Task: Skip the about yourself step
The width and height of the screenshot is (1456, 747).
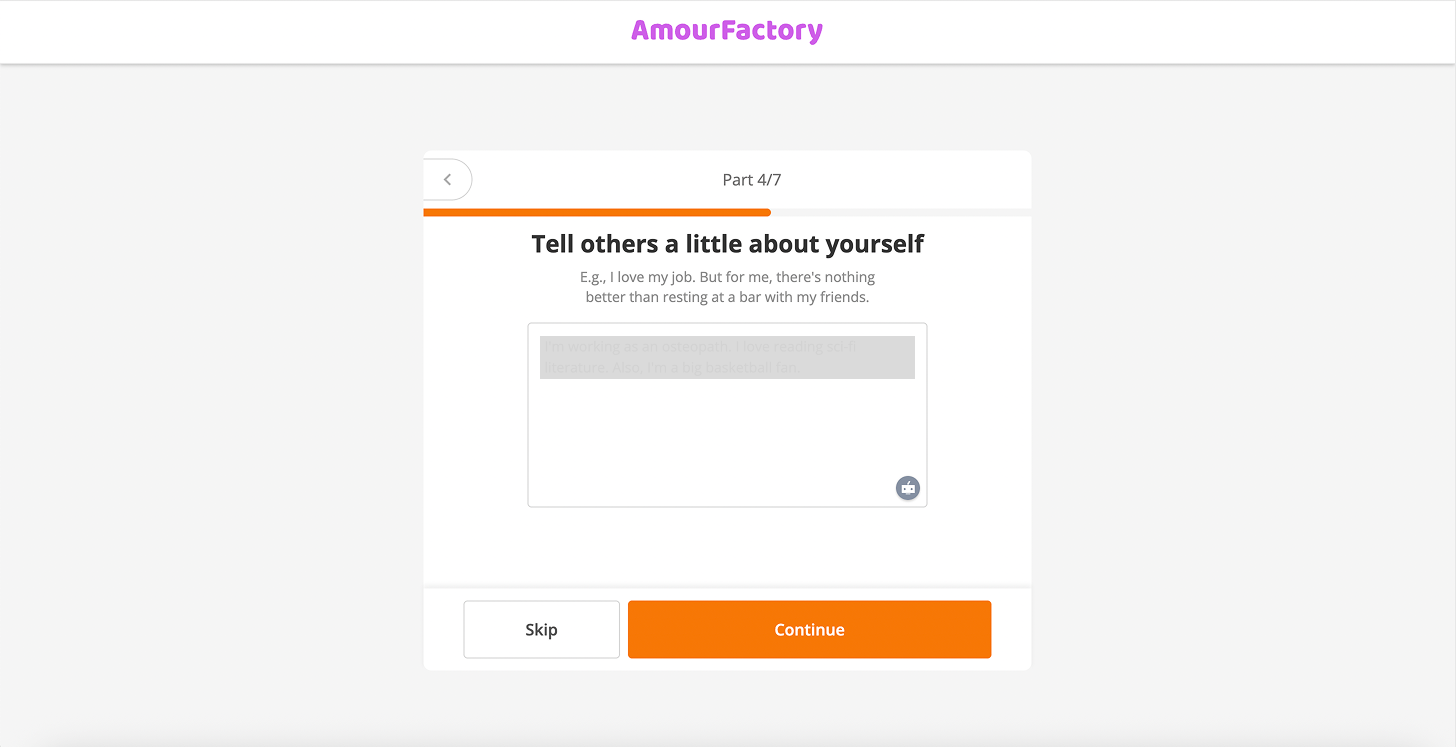Action: tap(541, 629)
